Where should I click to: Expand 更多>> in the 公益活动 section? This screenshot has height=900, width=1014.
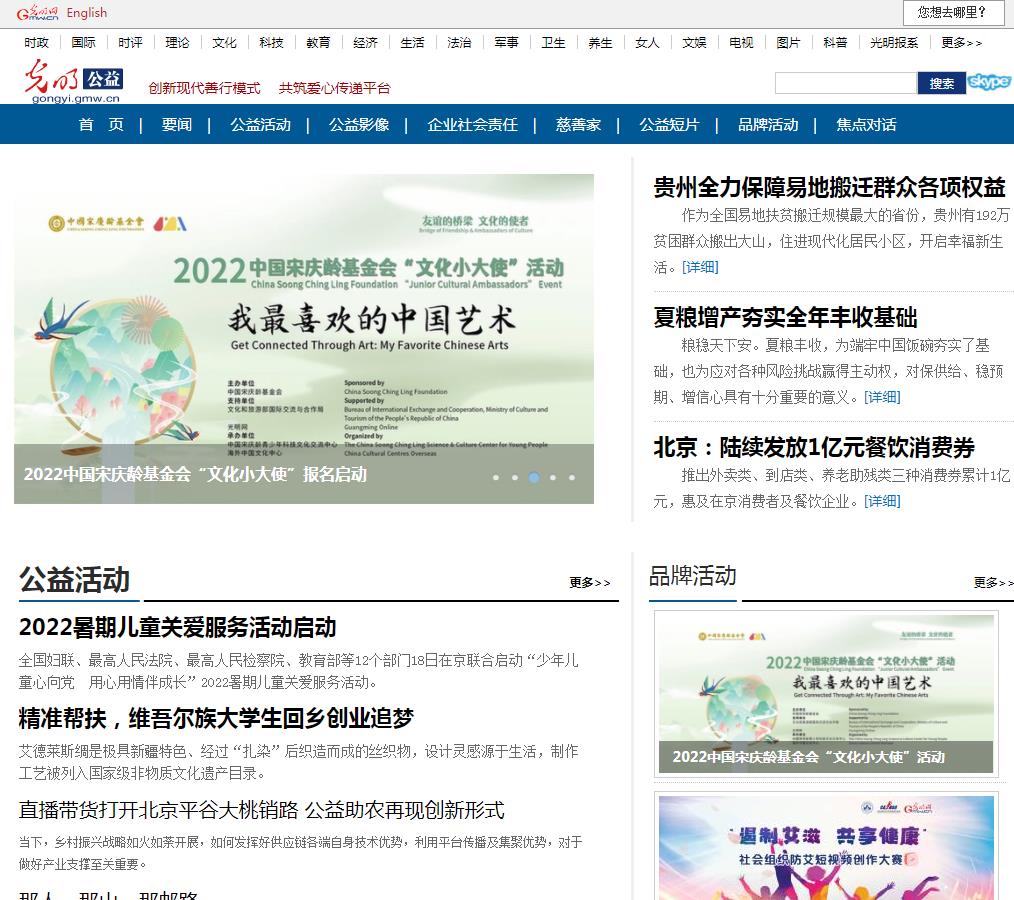589,583
